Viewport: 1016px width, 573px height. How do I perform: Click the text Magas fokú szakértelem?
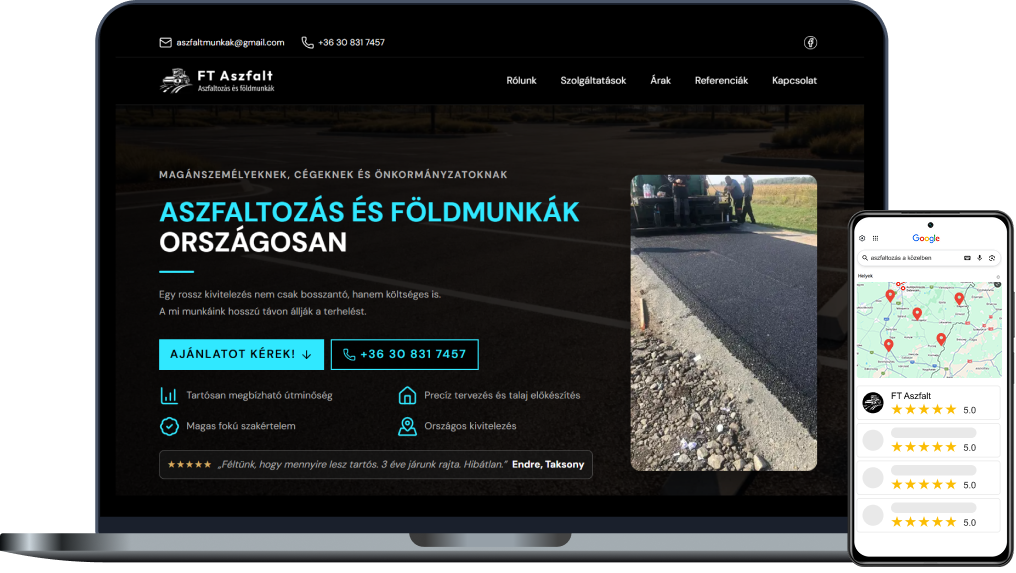240,426
